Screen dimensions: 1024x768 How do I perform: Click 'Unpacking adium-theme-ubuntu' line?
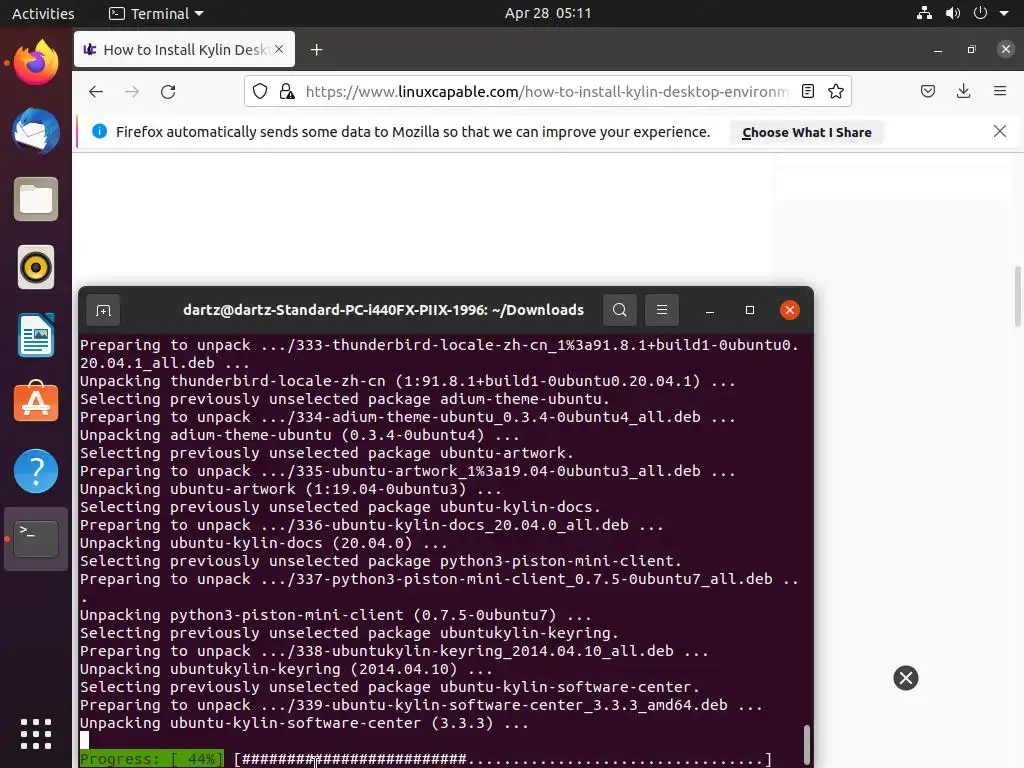300,435
